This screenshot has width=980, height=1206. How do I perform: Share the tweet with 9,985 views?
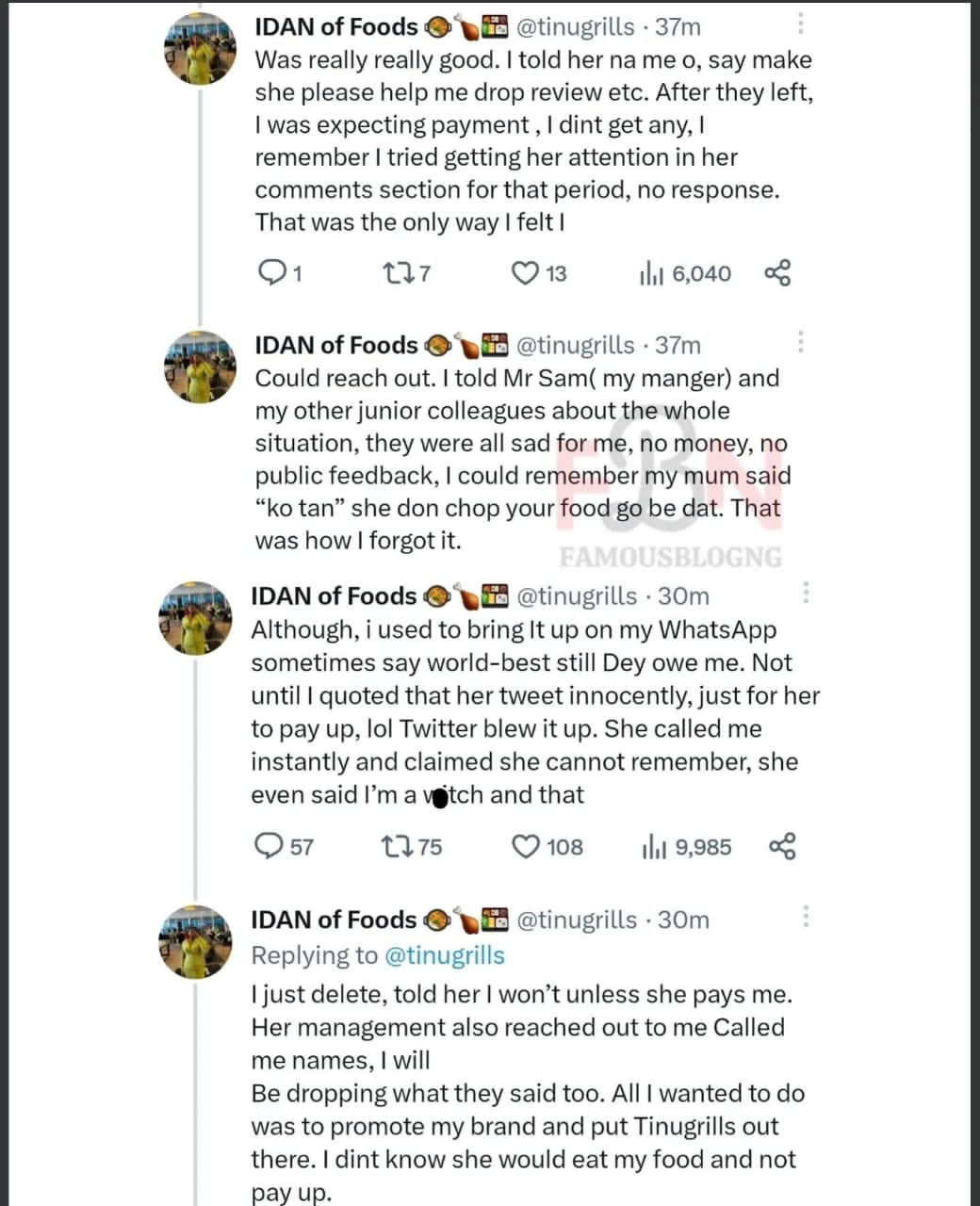pos(782,846)
